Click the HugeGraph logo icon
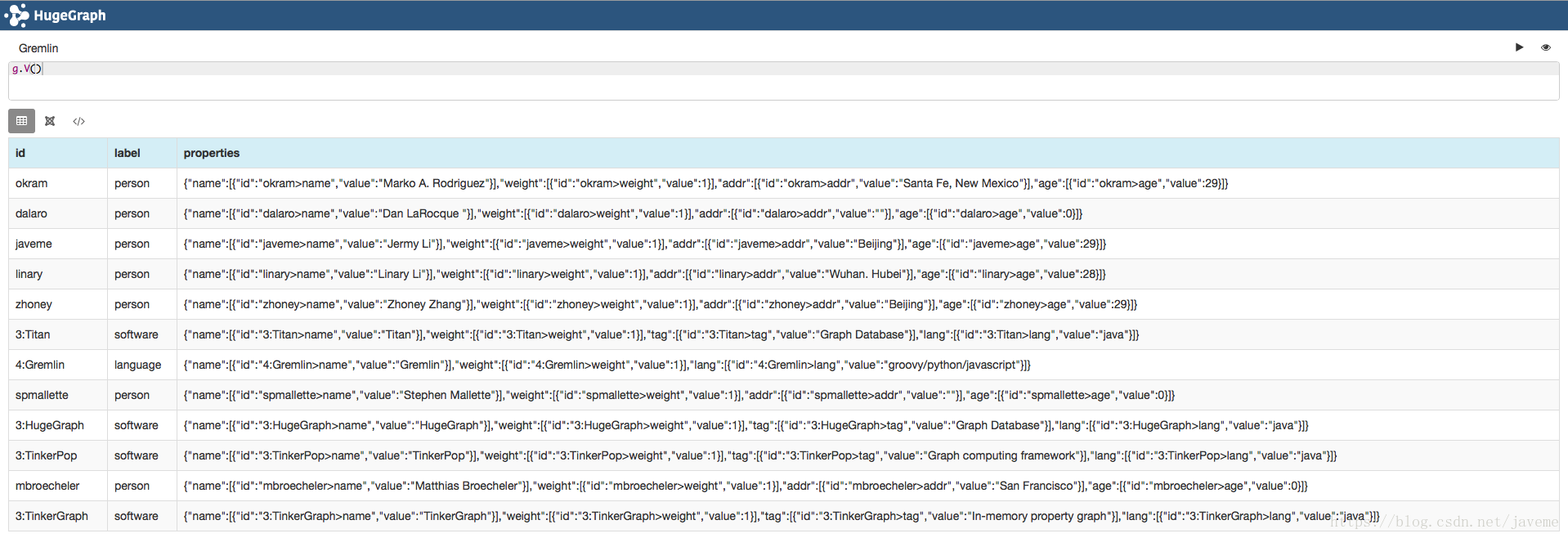Image resolution: width=1568 pixels, height=538 pixels. [16, 16]
